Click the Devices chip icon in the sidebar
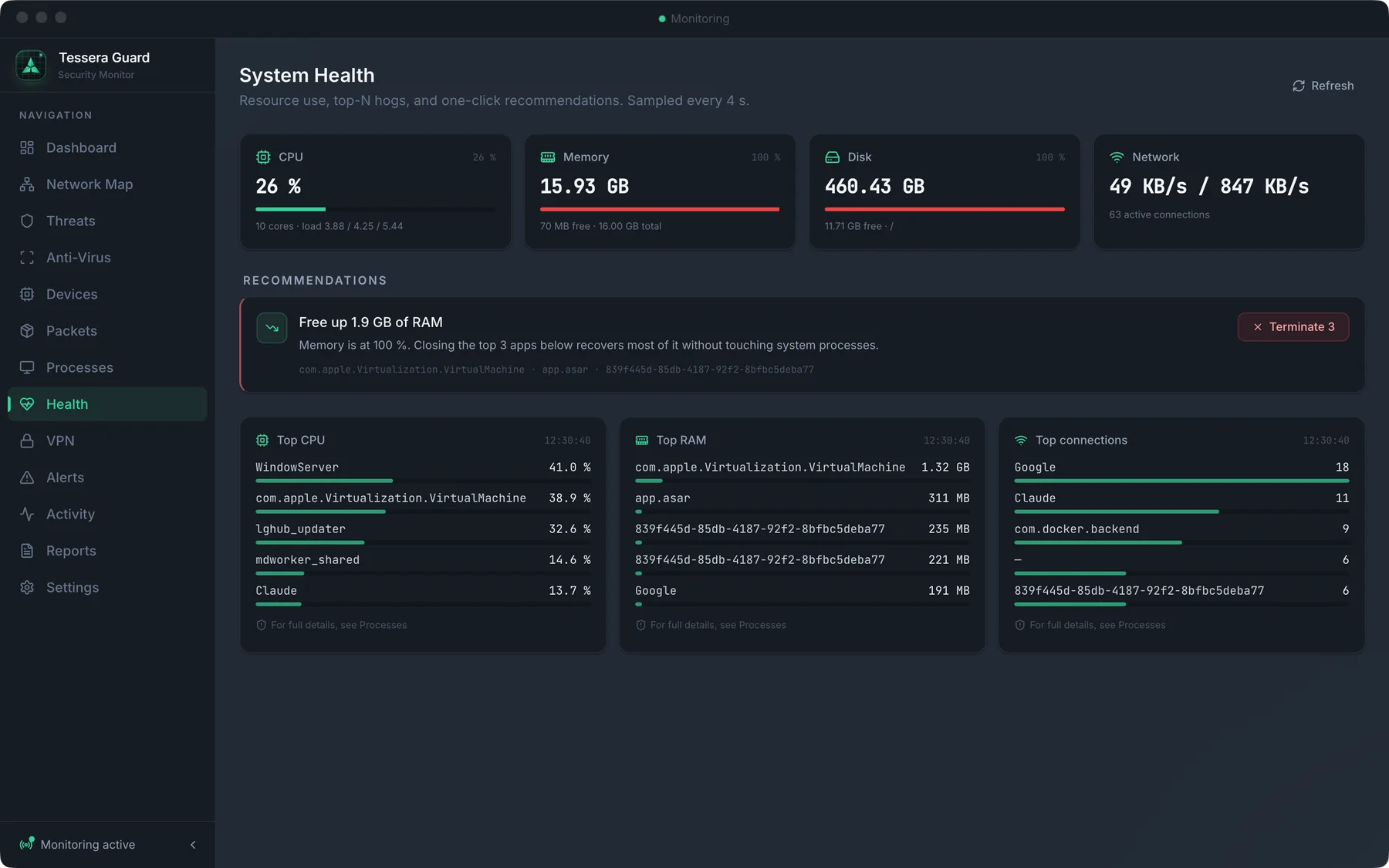1389x868 pixels. click(x=27, y=294)
